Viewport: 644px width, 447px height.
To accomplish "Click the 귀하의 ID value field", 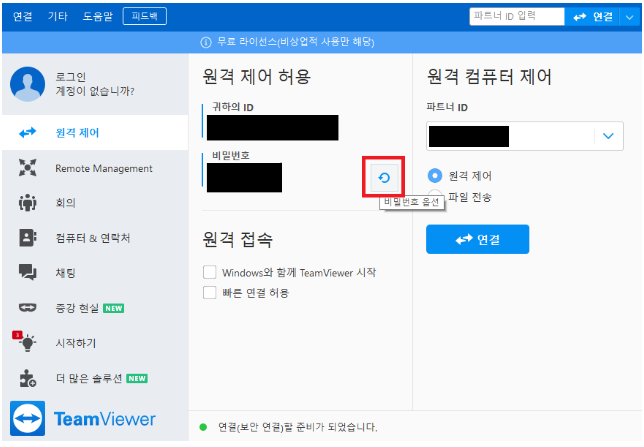I will 273,128.
